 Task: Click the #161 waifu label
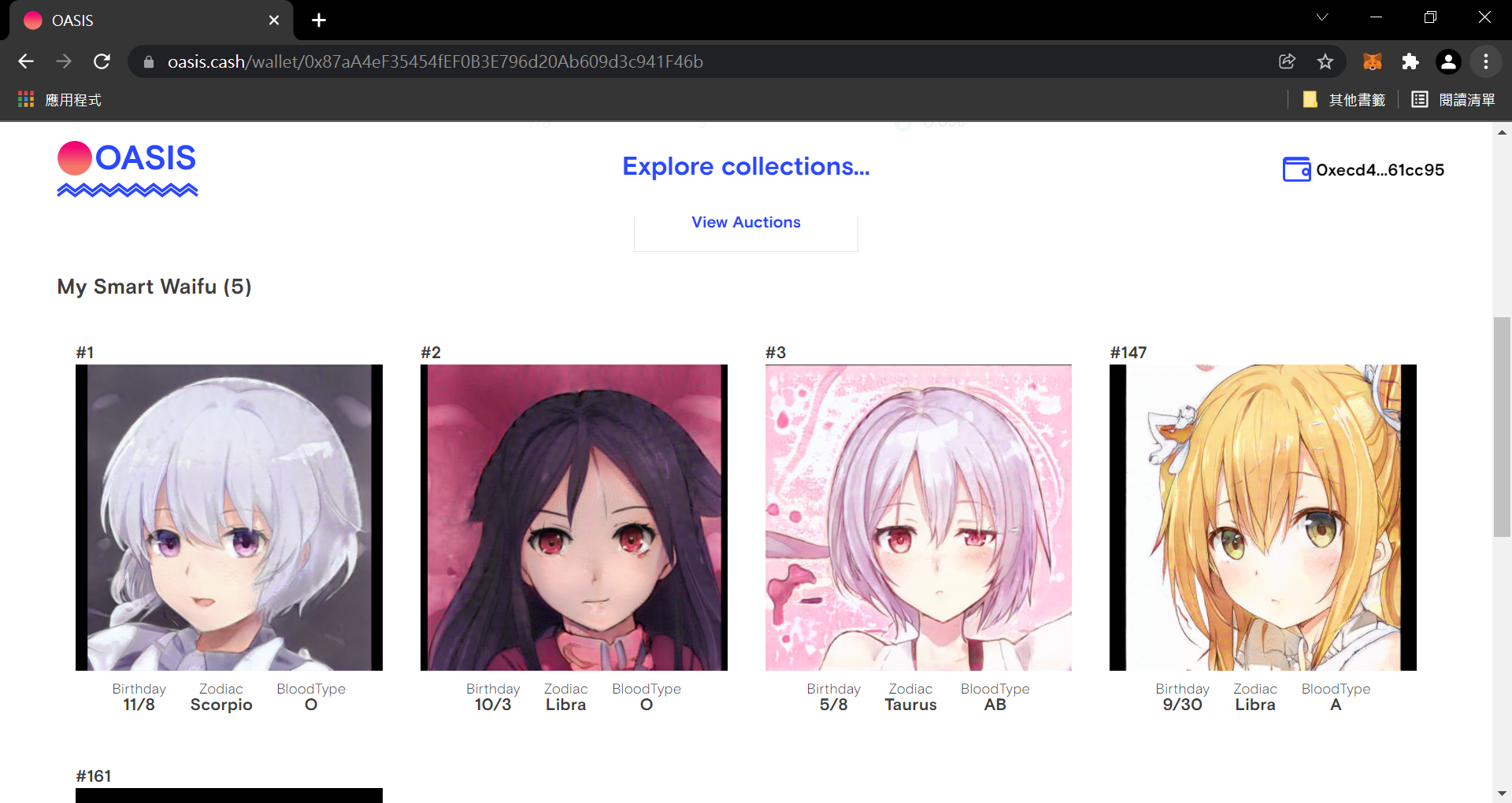pyautogui.click(x=94, y=776)
